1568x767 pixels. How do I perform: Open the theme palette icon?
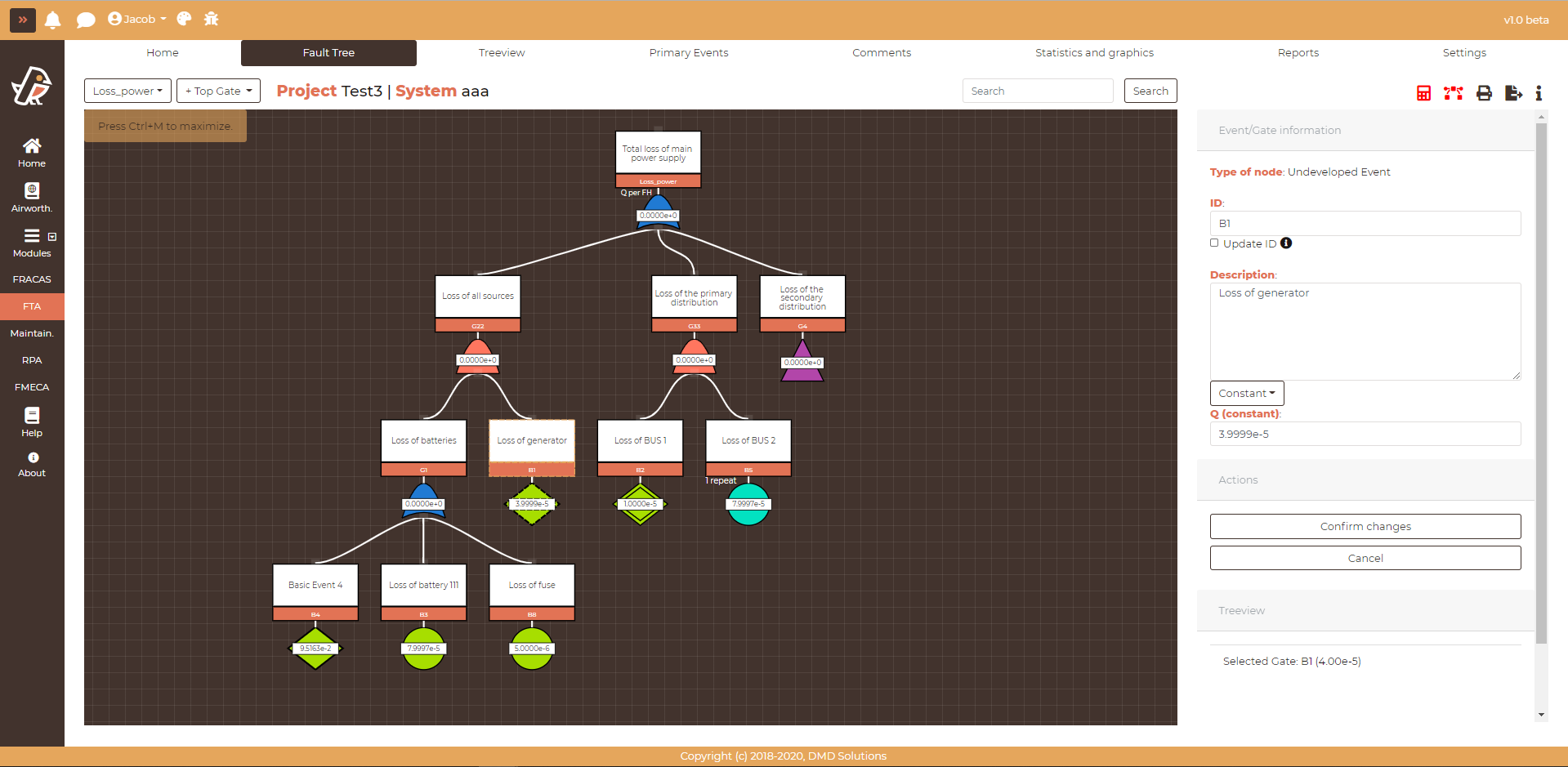pyautogui.click(x=184, y=19)
